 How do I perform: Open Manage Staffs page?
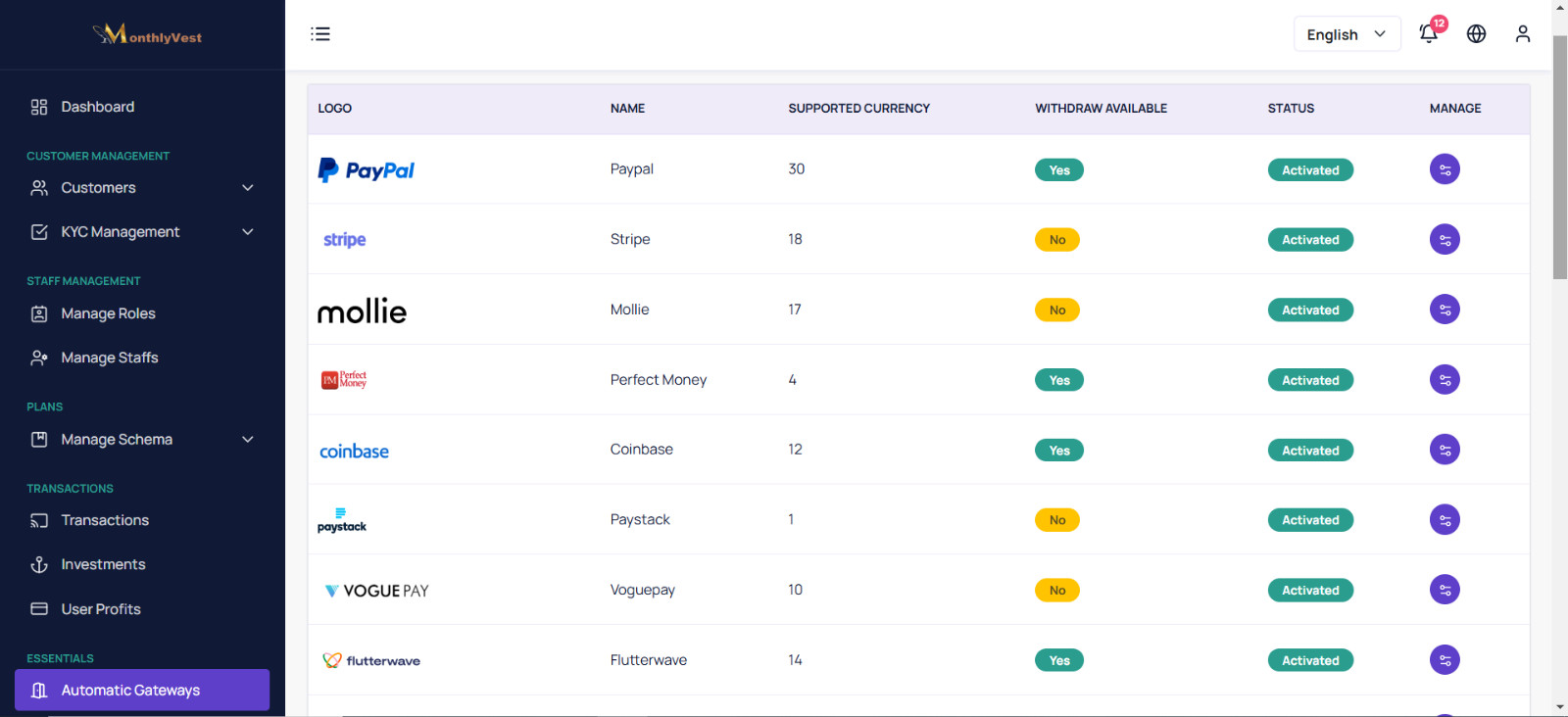142,358
